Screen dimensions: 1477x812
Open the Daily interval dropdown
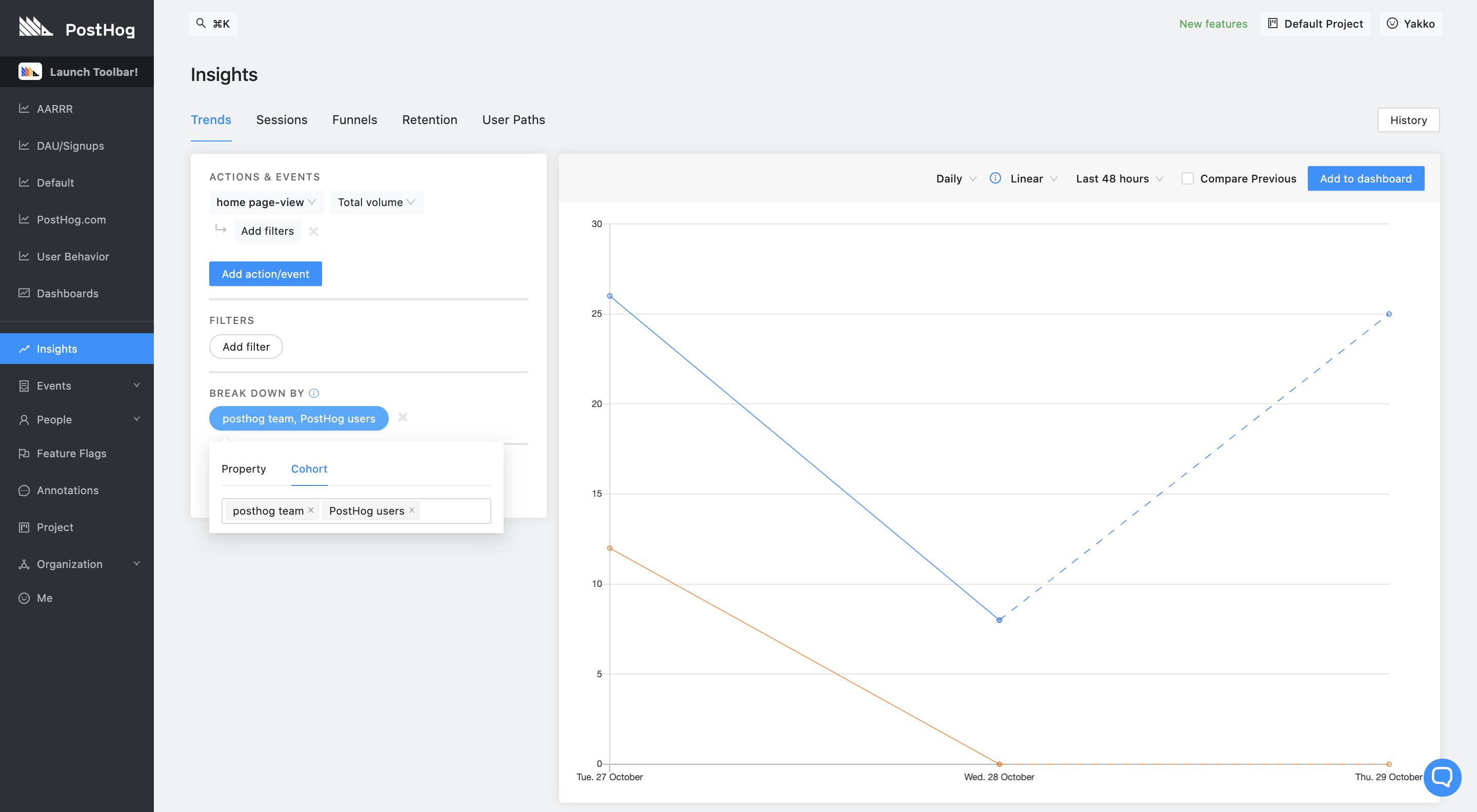[955, 178]
